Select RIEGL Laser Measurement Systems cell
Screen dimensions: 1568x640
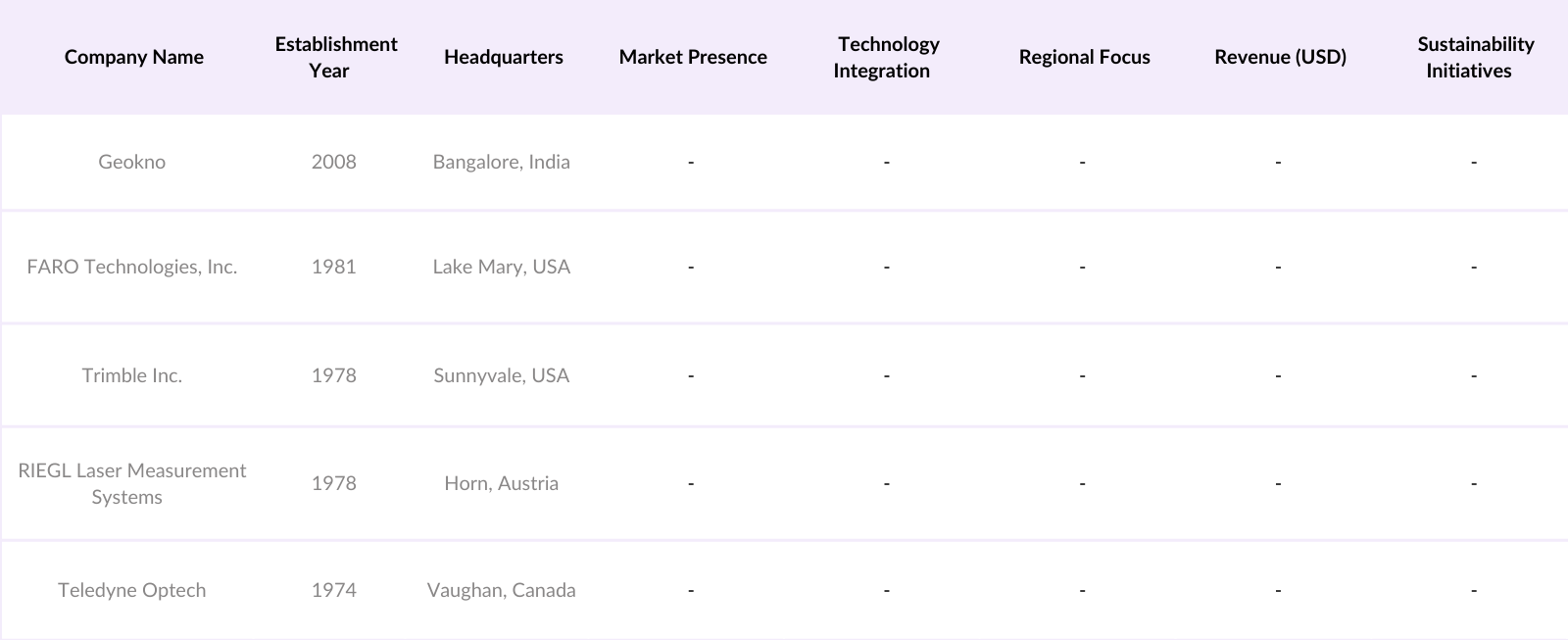[132, 483]
